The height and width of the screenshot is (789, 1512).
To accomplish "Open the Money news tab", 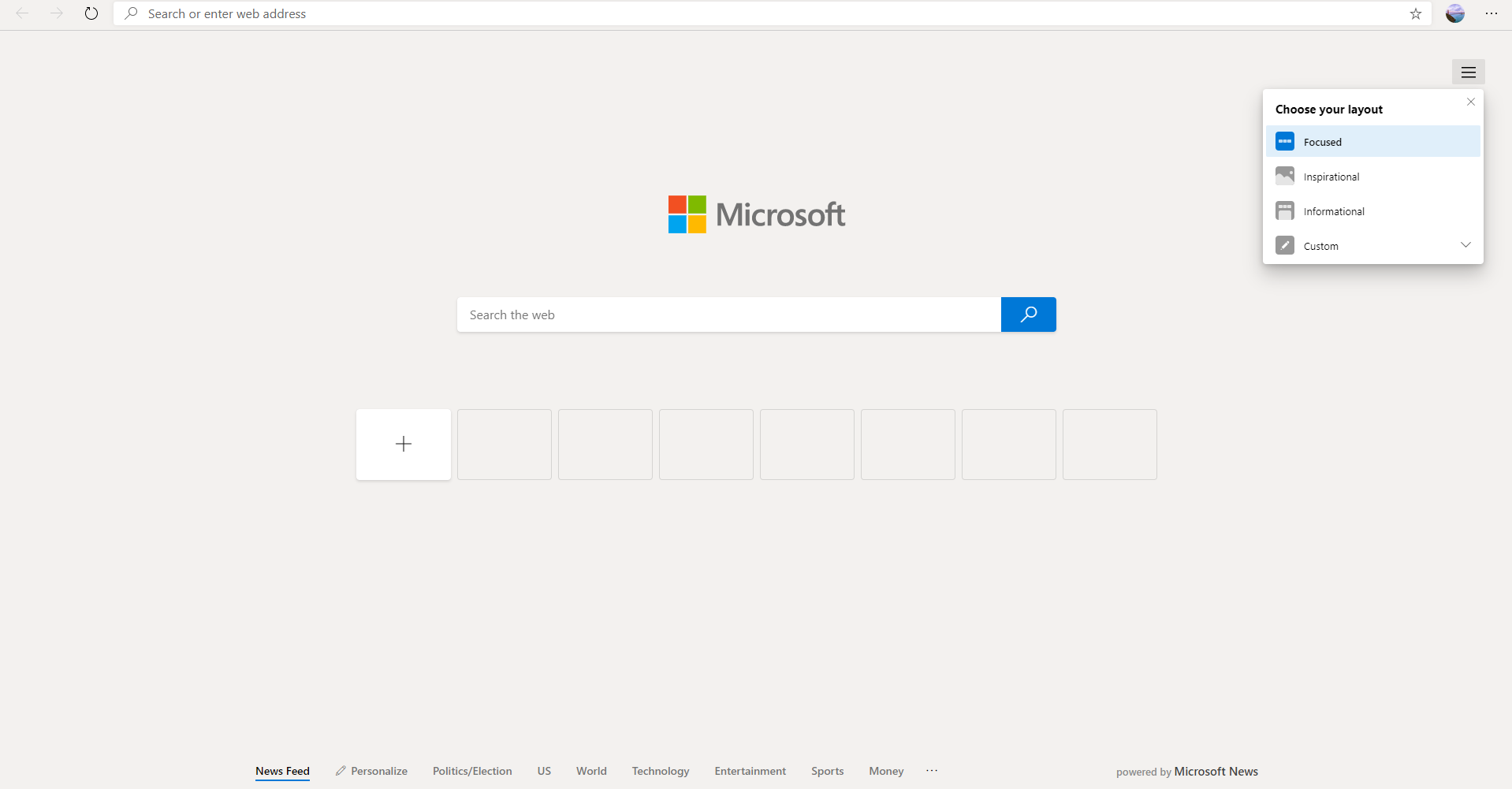I will pos(886,772).
